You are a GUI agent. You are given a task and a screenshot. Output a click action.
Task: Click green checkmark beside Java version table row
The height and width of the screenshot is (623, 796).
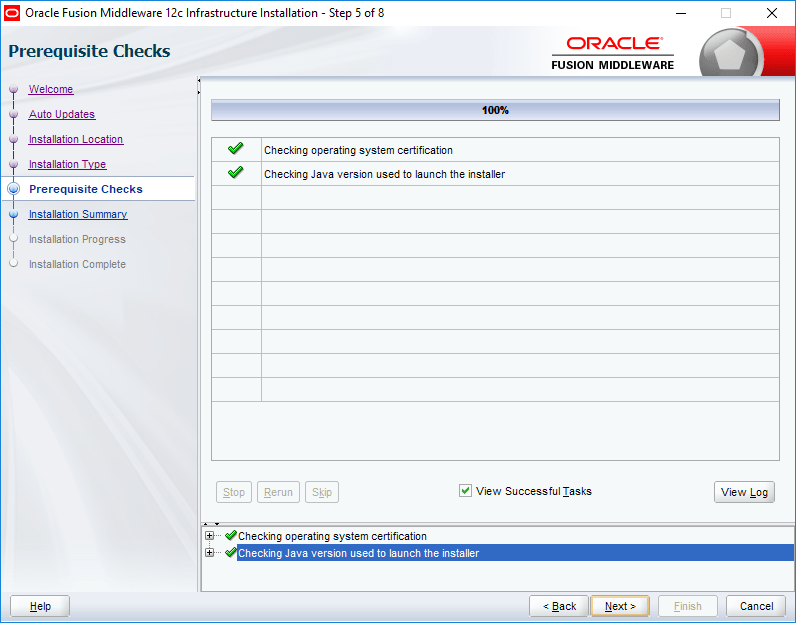(236, 173)
